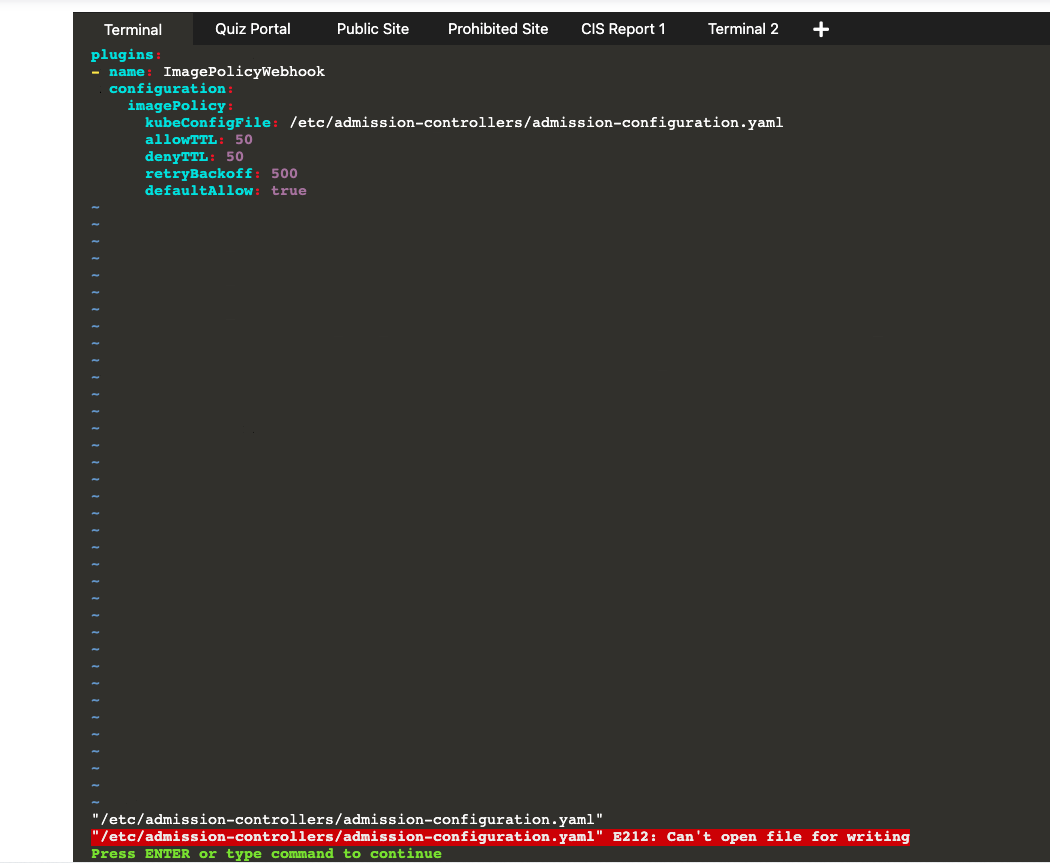Click the 'imagePolicy' key
1050x863 pixels.
[177, 106]
